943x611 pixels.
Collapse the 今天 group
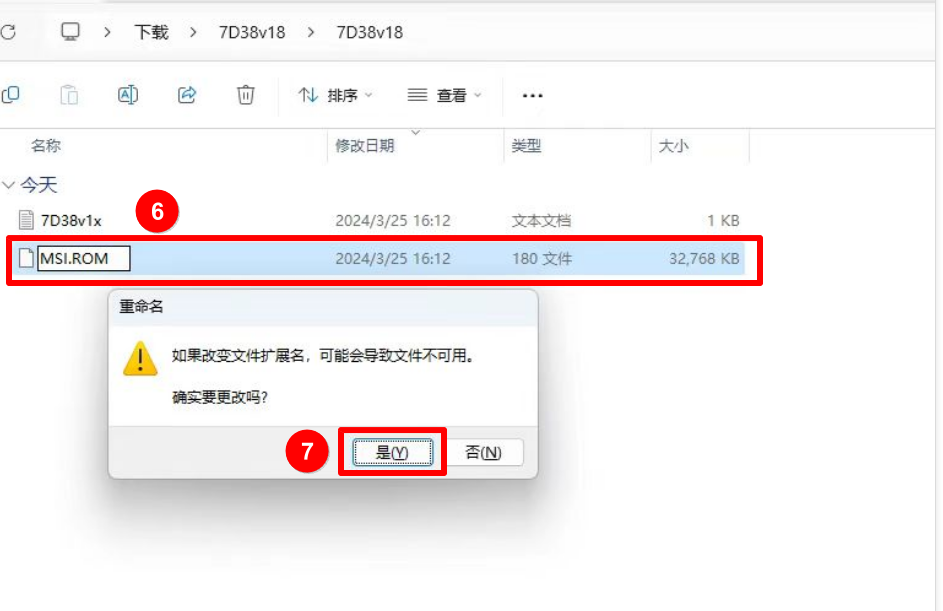[9, 185]
